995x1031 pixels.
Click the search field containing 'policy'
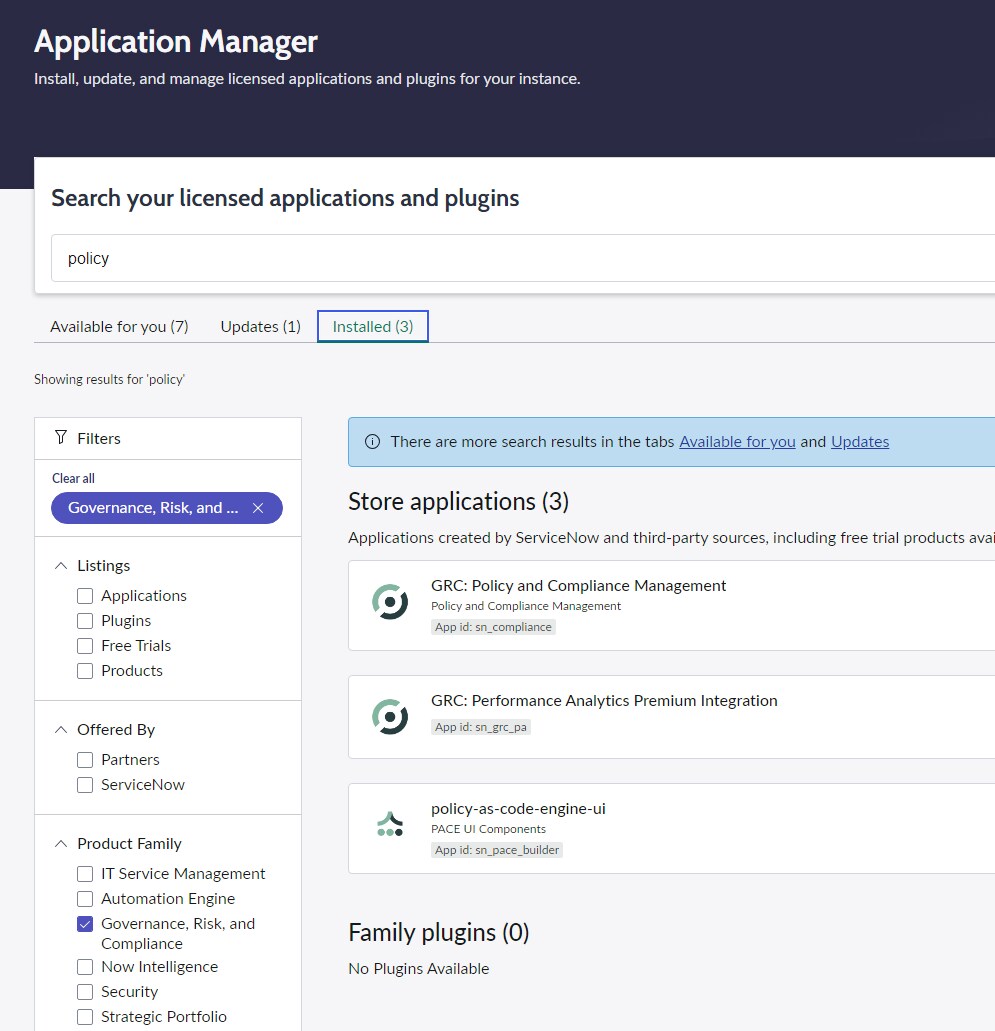point(523,258)
